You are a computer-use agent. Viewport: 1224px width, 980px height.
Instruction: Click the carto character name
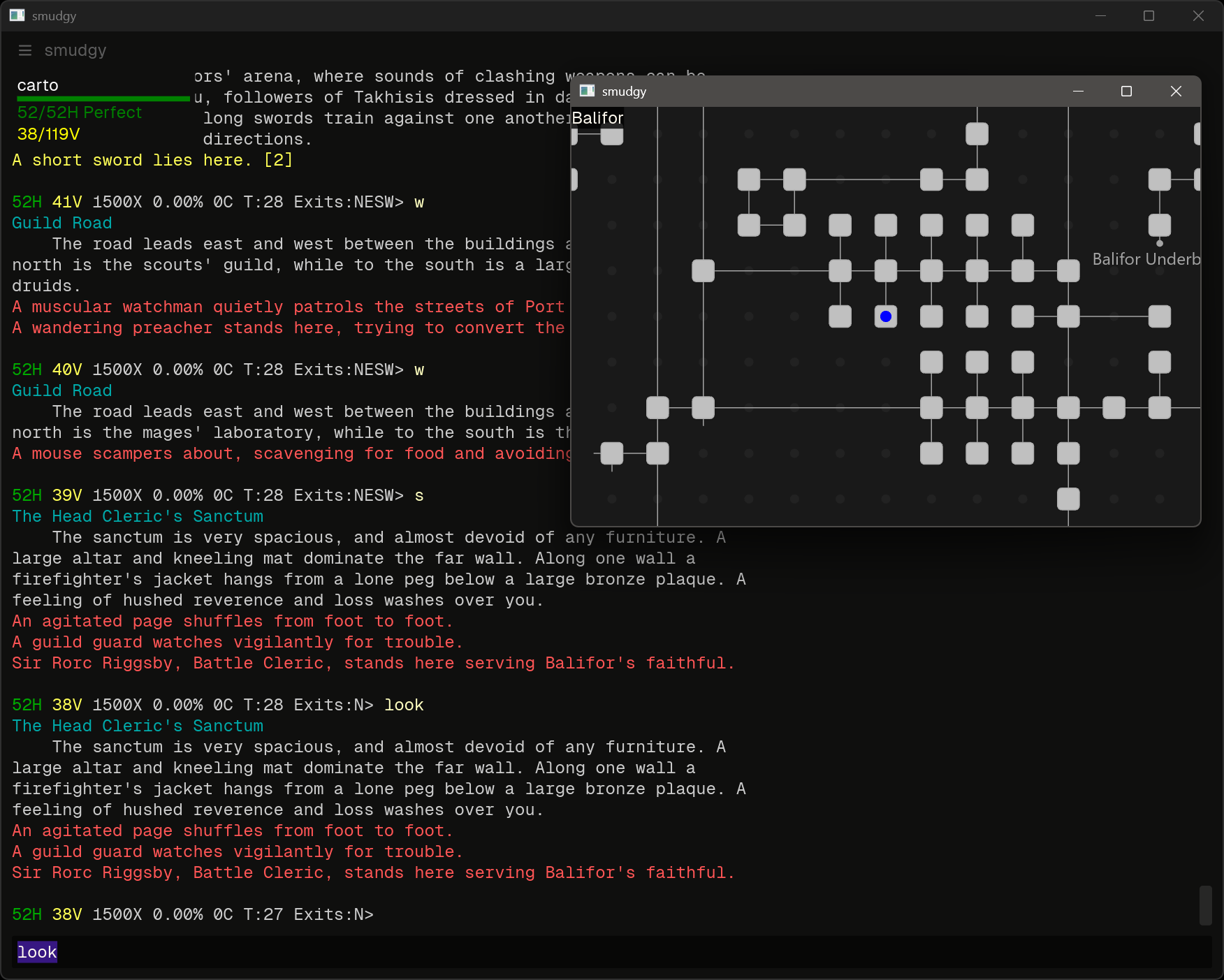point(38,85)
